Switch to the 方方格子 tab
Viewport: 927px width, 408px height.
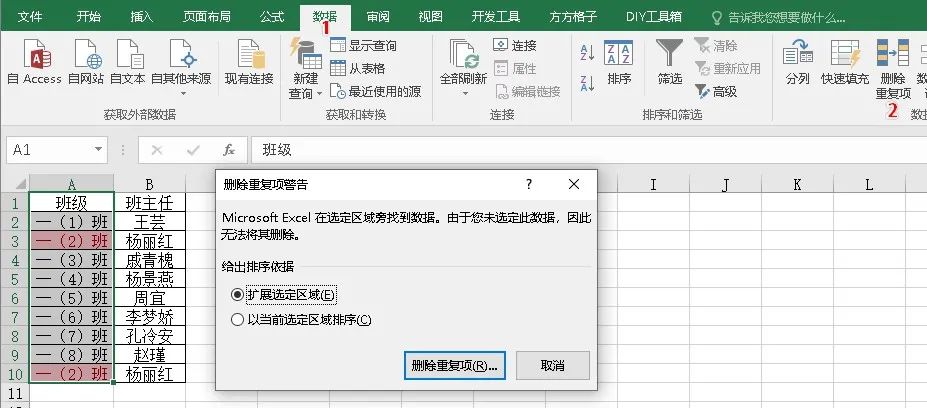(x=572, y=17)
